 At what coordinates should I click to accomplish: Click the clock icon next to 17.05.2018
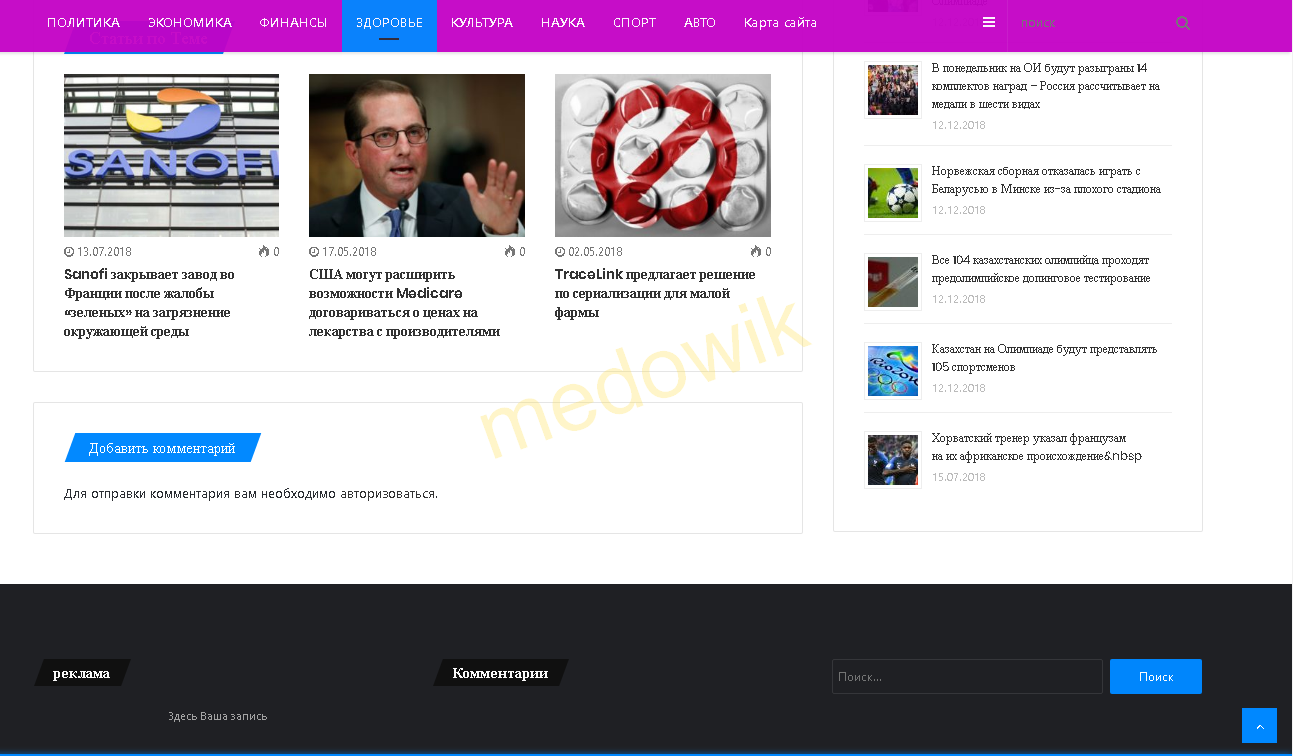click(314, 252)
